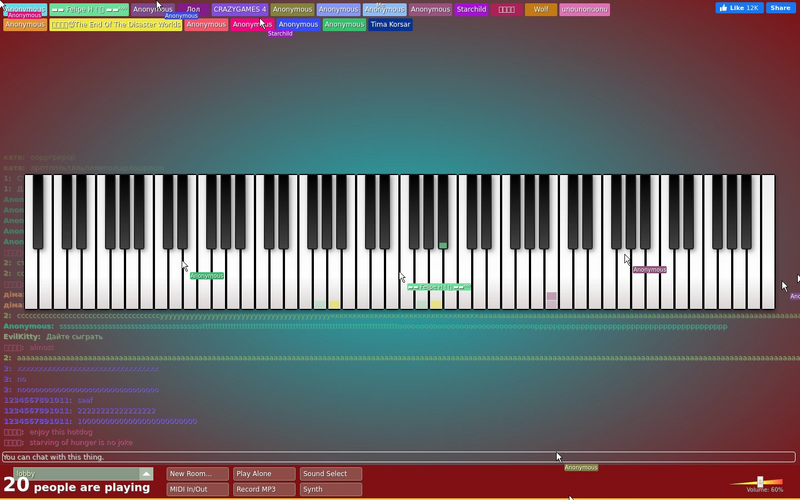Adjust the volume slider handle

[760, 482]
